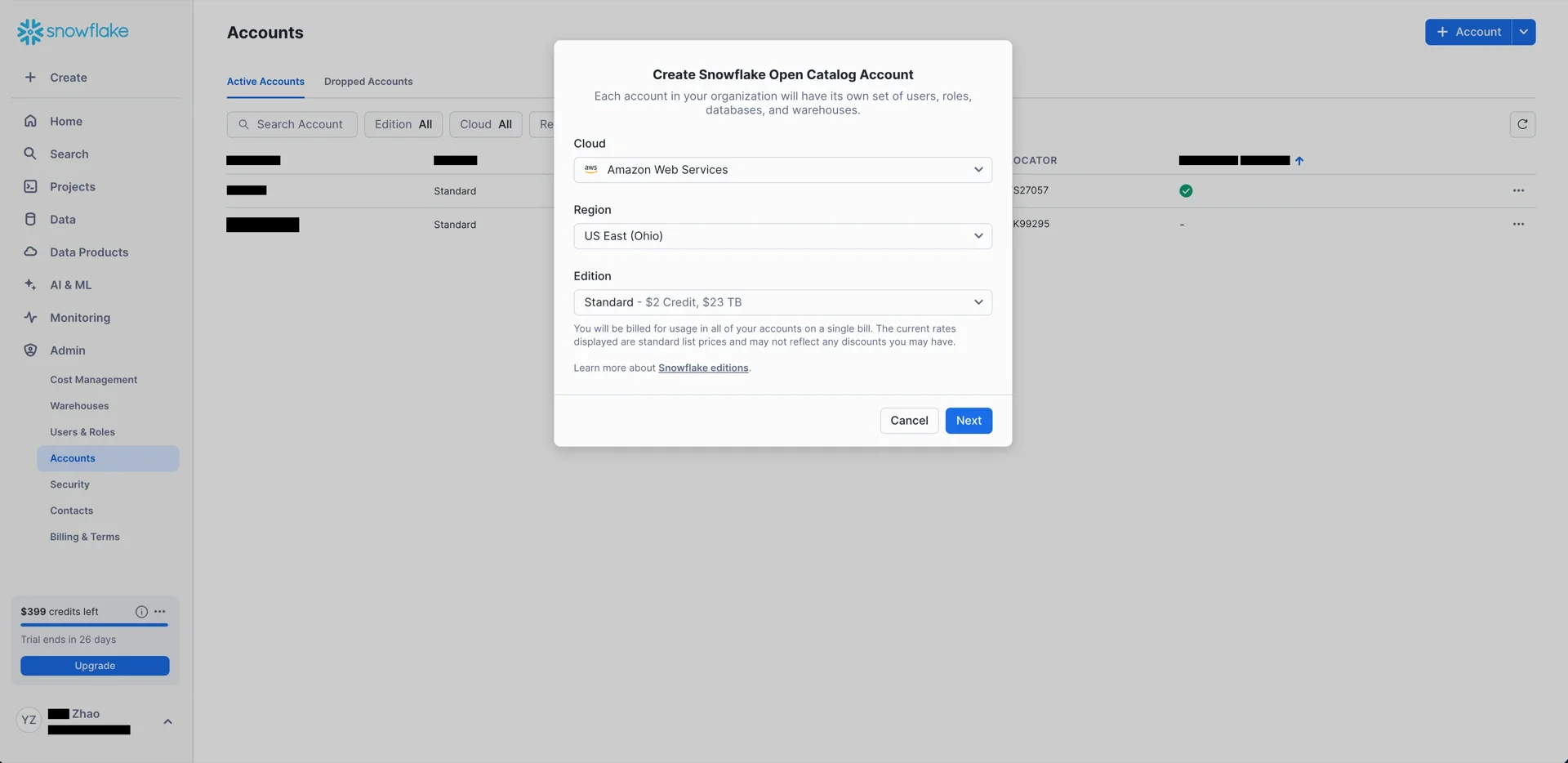Open Users & Roles page
1568x763 pixels.
tap(82, 432)
